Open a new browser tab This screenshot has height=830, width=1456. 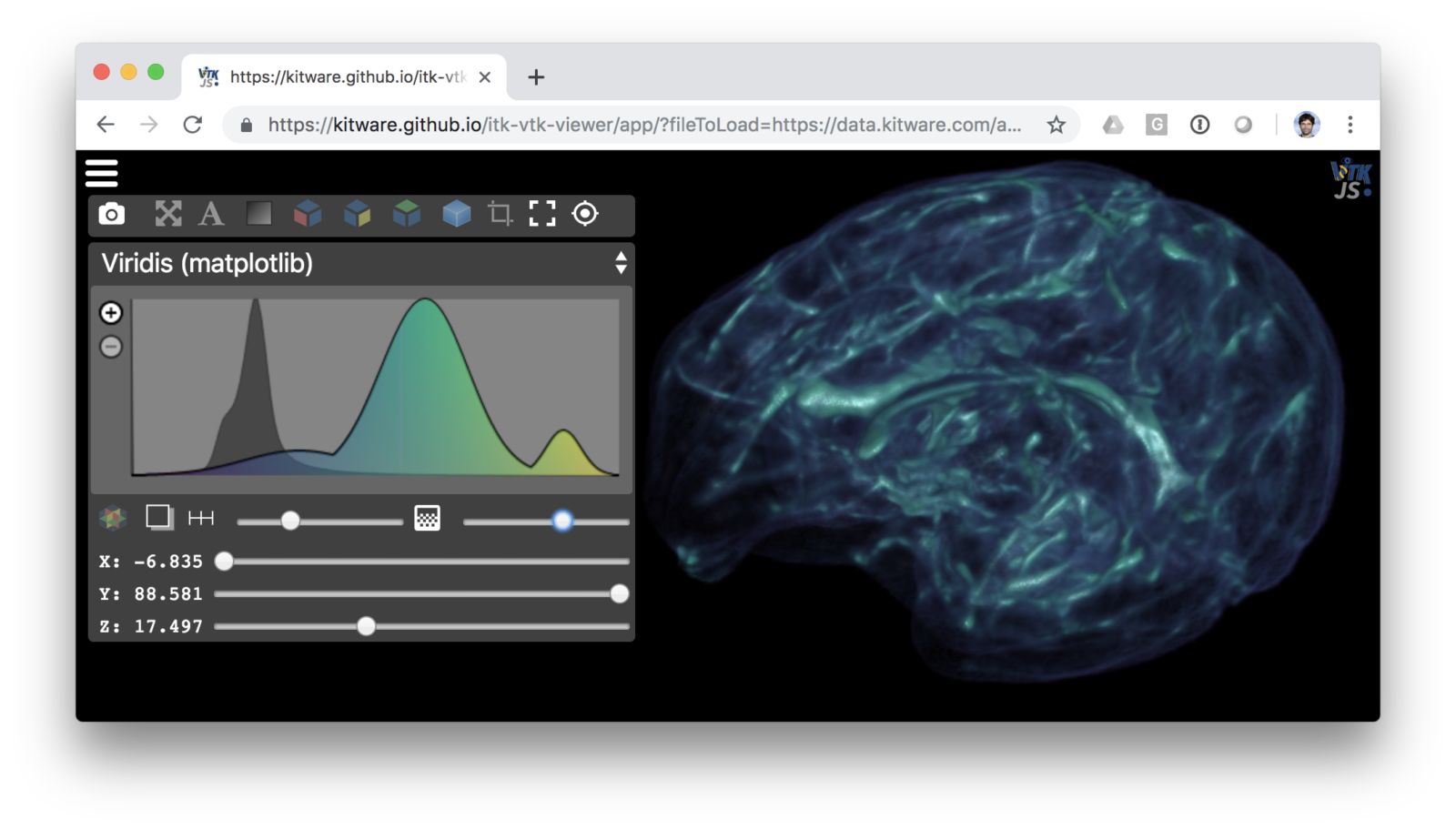tap(536, 77)
